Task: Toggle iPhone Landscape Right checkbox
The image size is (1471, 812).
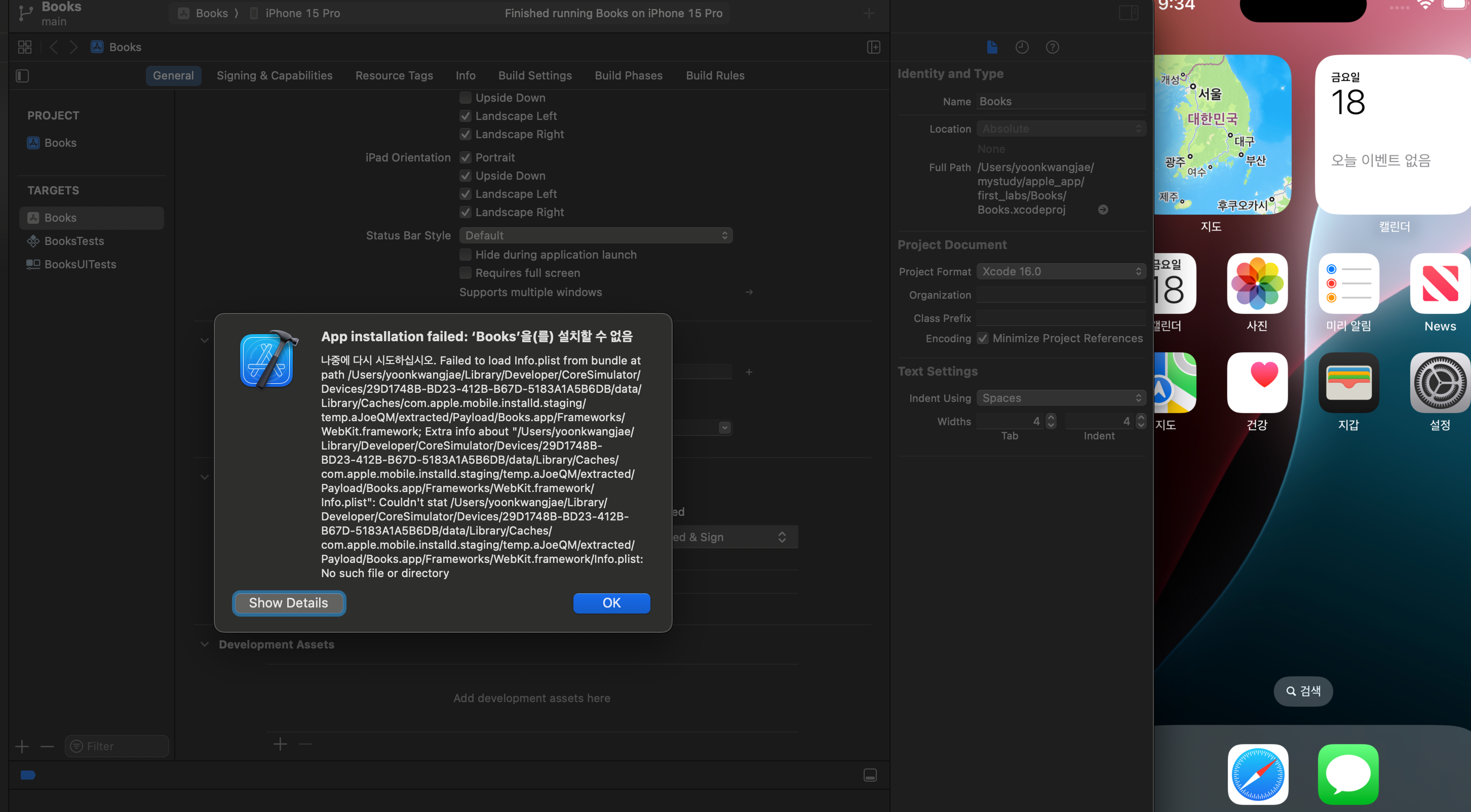Action: 466,134
